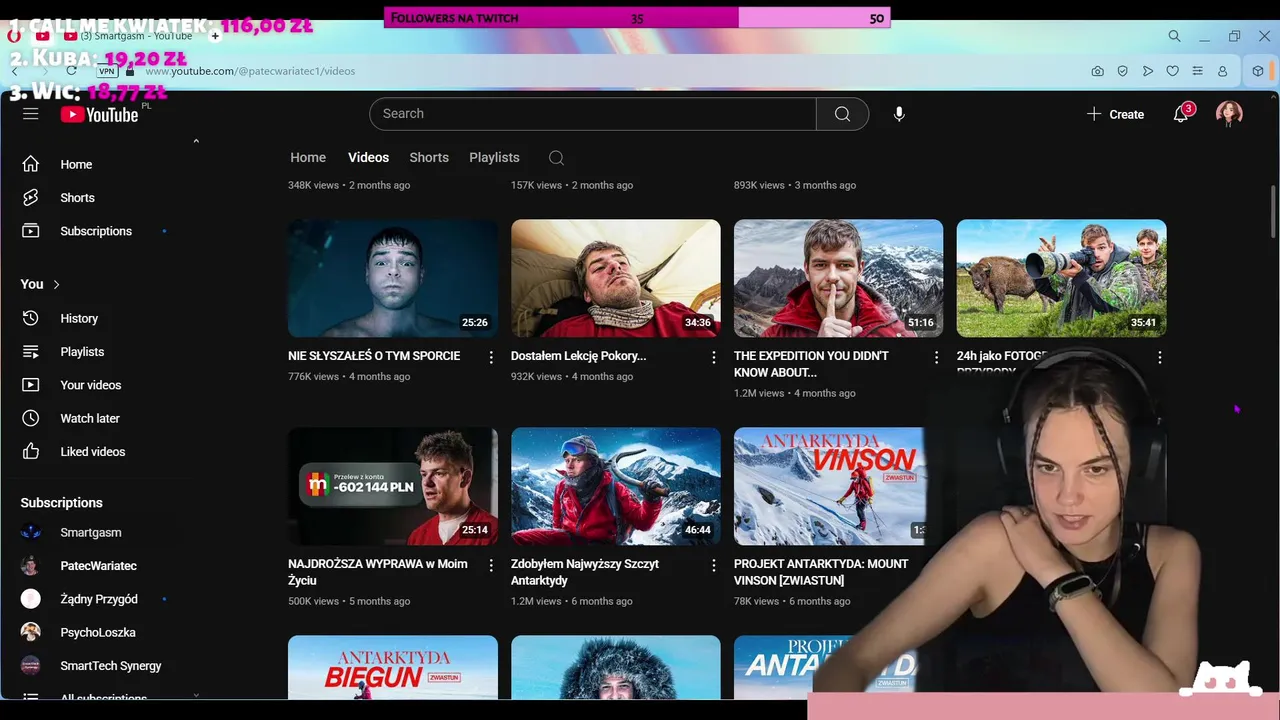The height and width of the screenshot is (720, 1280).
Task: Open the Create button menu
Action: point(1115,114)
